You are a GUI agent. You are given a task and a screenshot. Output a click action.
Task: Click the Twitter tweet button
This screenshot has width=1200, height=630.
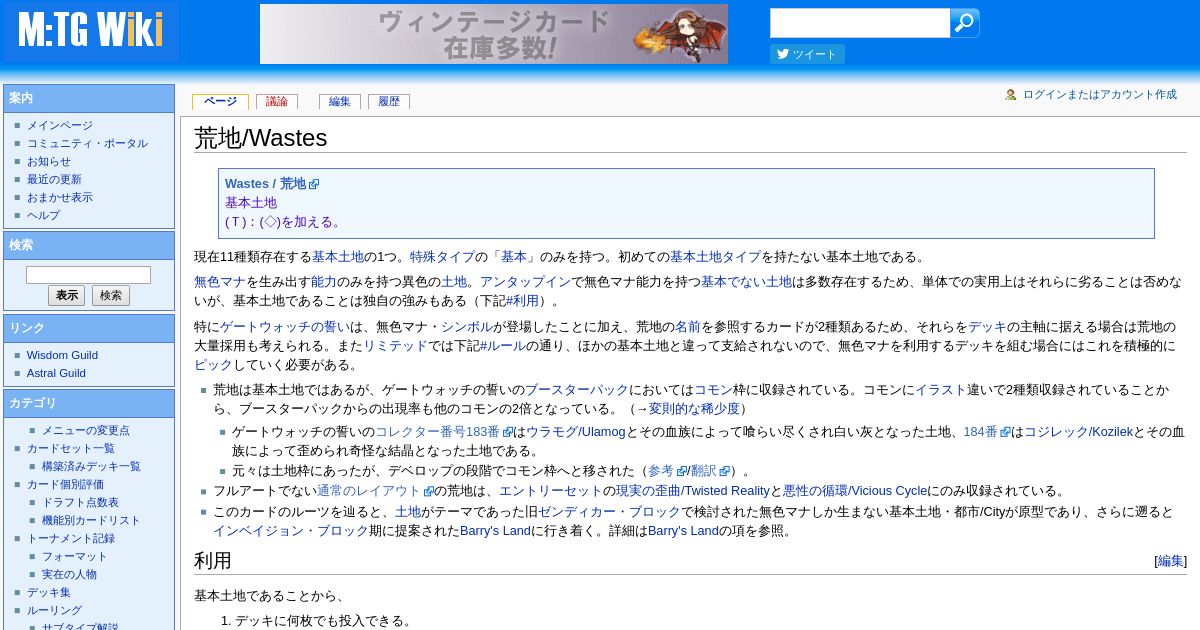click(x=807, y=54)
